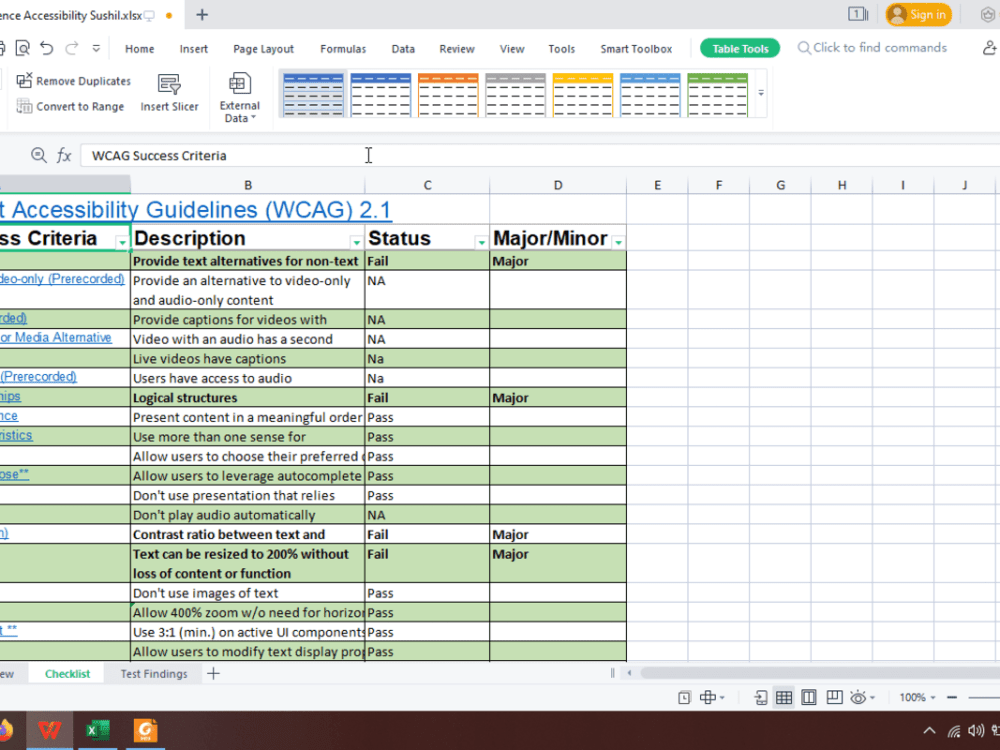Image resolution: width=1000 pixels, height=750 pixels.
Task: Click the window layout icon near Sign in
Action: tap(858, 14)
